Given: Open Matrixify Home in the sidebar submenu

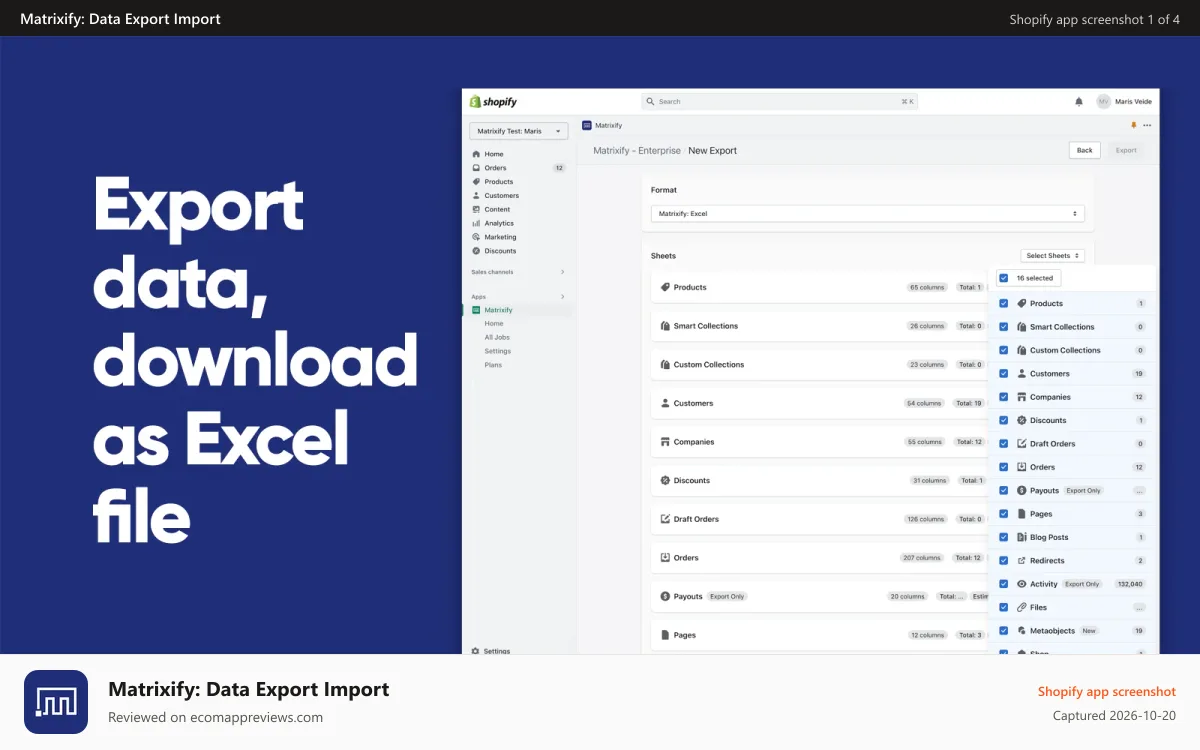Looking at the screenshot, I should coord(494,324).
